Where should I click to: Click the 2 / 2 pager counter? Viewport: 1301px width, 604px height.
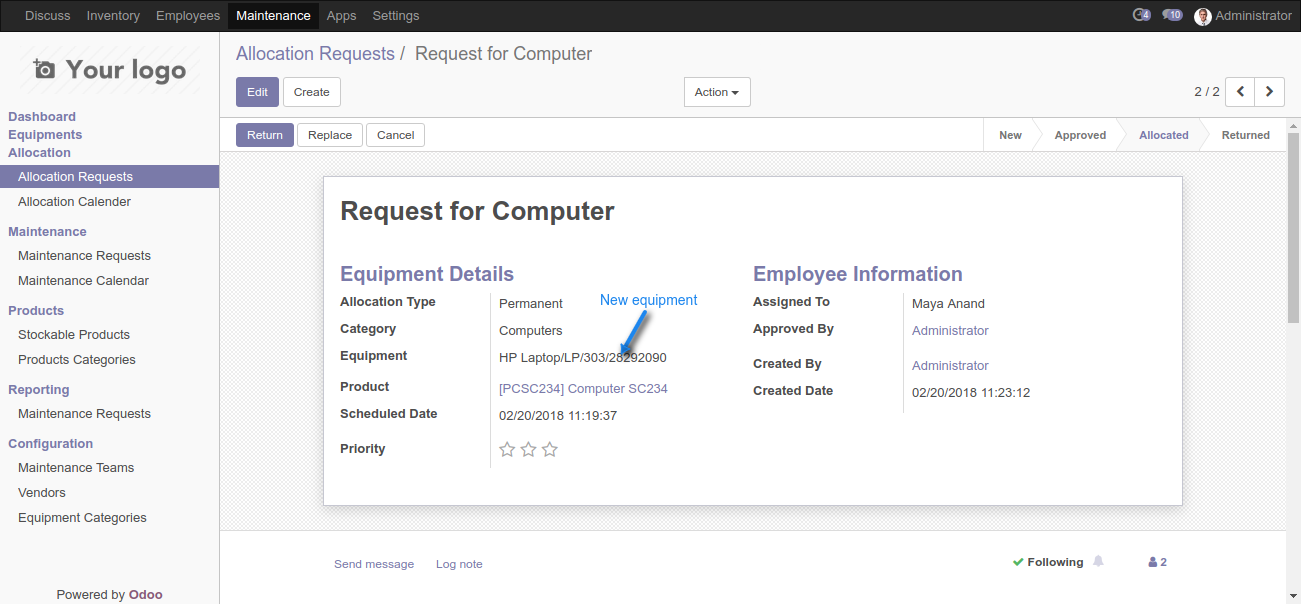pyautogui.click(x=1207, y=91)
